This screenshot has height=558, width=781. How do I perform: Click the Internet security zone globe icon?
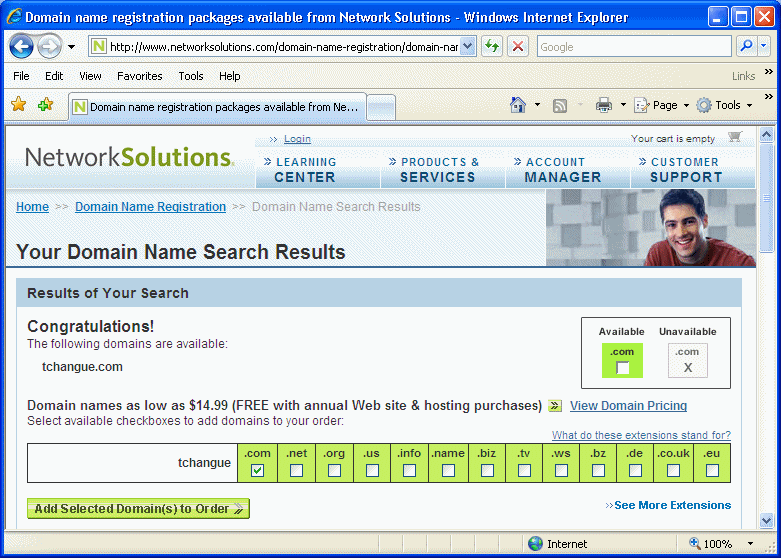[535, 544]
